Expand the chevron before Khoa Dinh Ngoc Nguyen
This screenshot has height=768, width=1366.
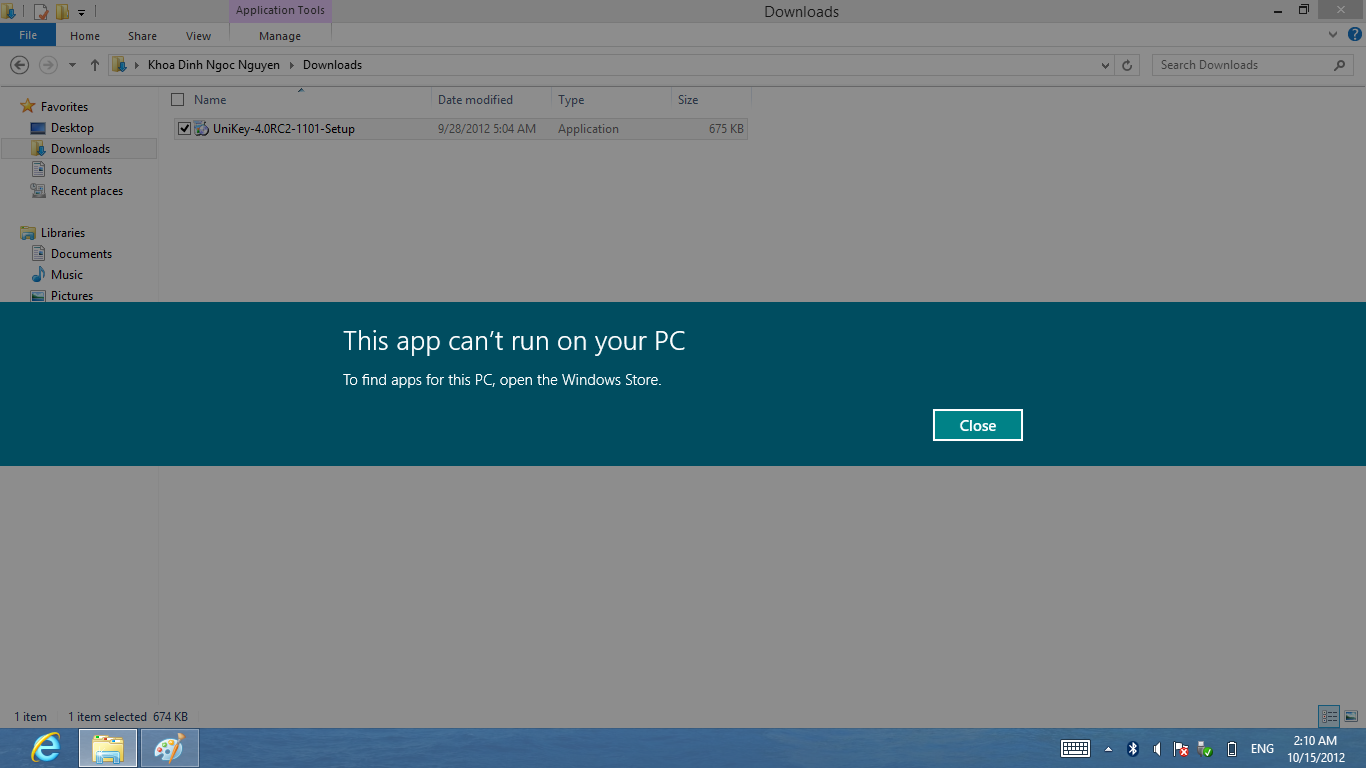click(x=137, y=65)
